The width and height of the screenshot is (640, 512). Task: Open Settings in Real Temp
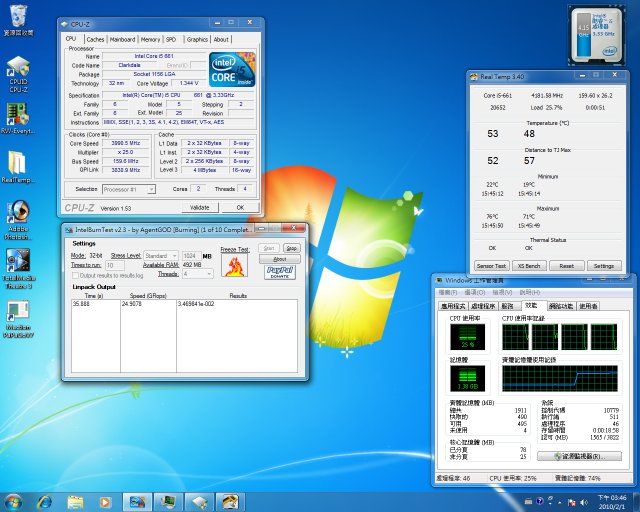tap(604, 266)
